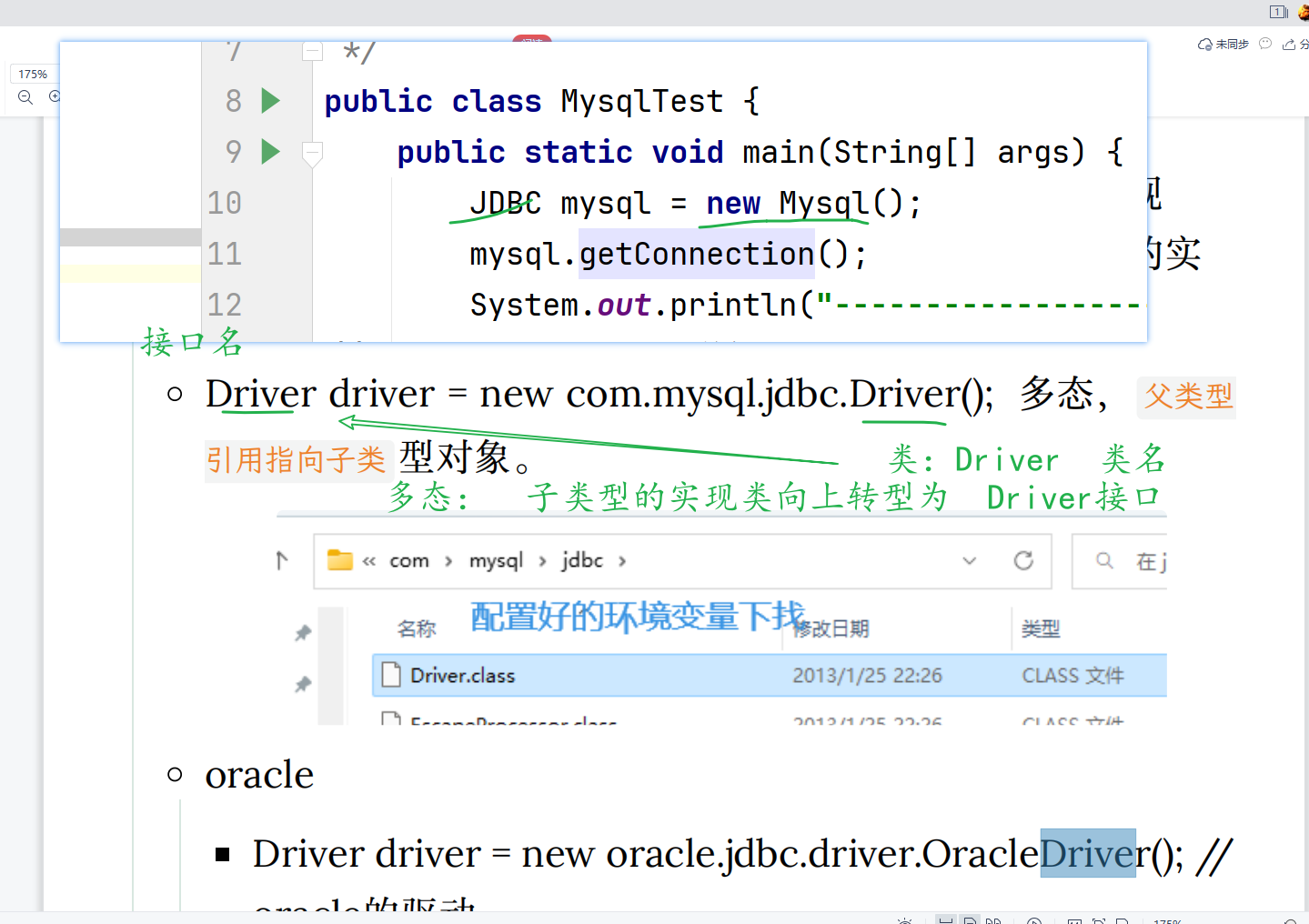Switch to reading view book icon
1309x924 pixels.
tap(993, 920)
